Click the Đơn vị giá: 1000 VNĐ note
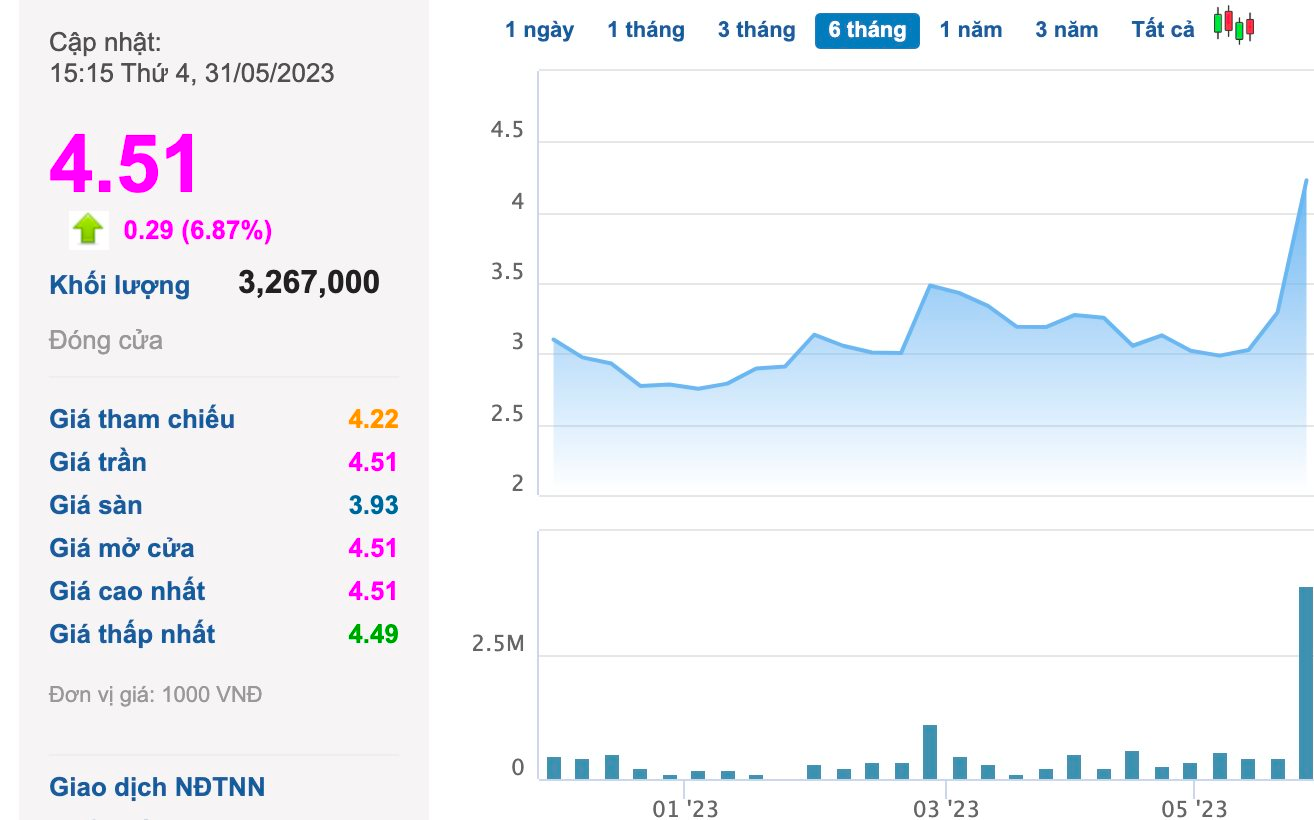Image resolution: width=1314 pixels, height=820 pixels. tap(156, 694)
